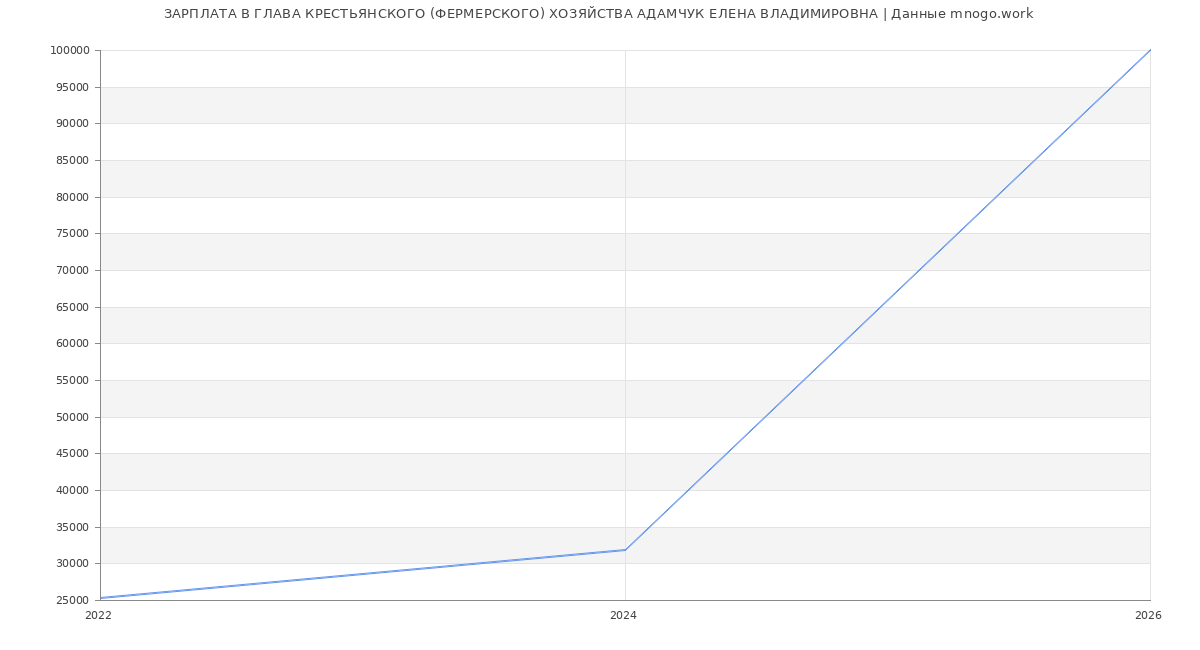
Task: Click the 55000 y-axis label
Action: pyautogui.click(x=72, y=381)
